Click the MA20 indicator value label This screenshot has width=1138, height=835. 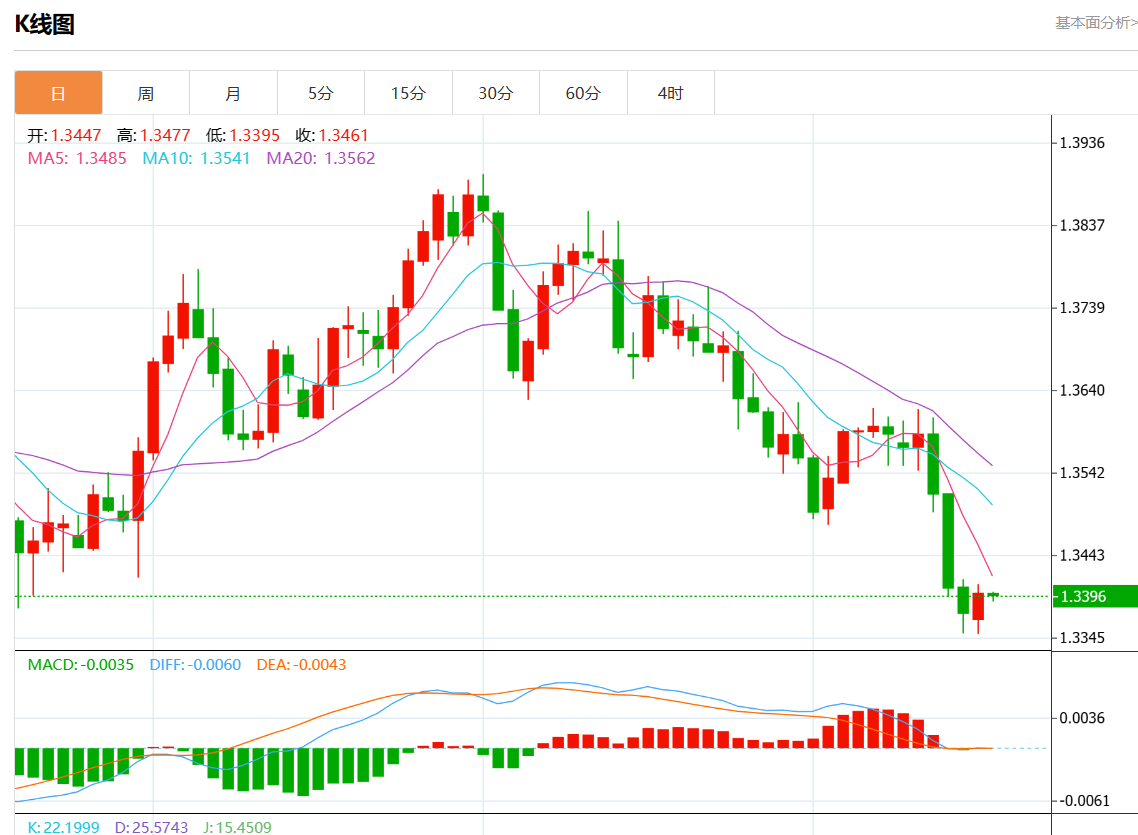(320, 158)
